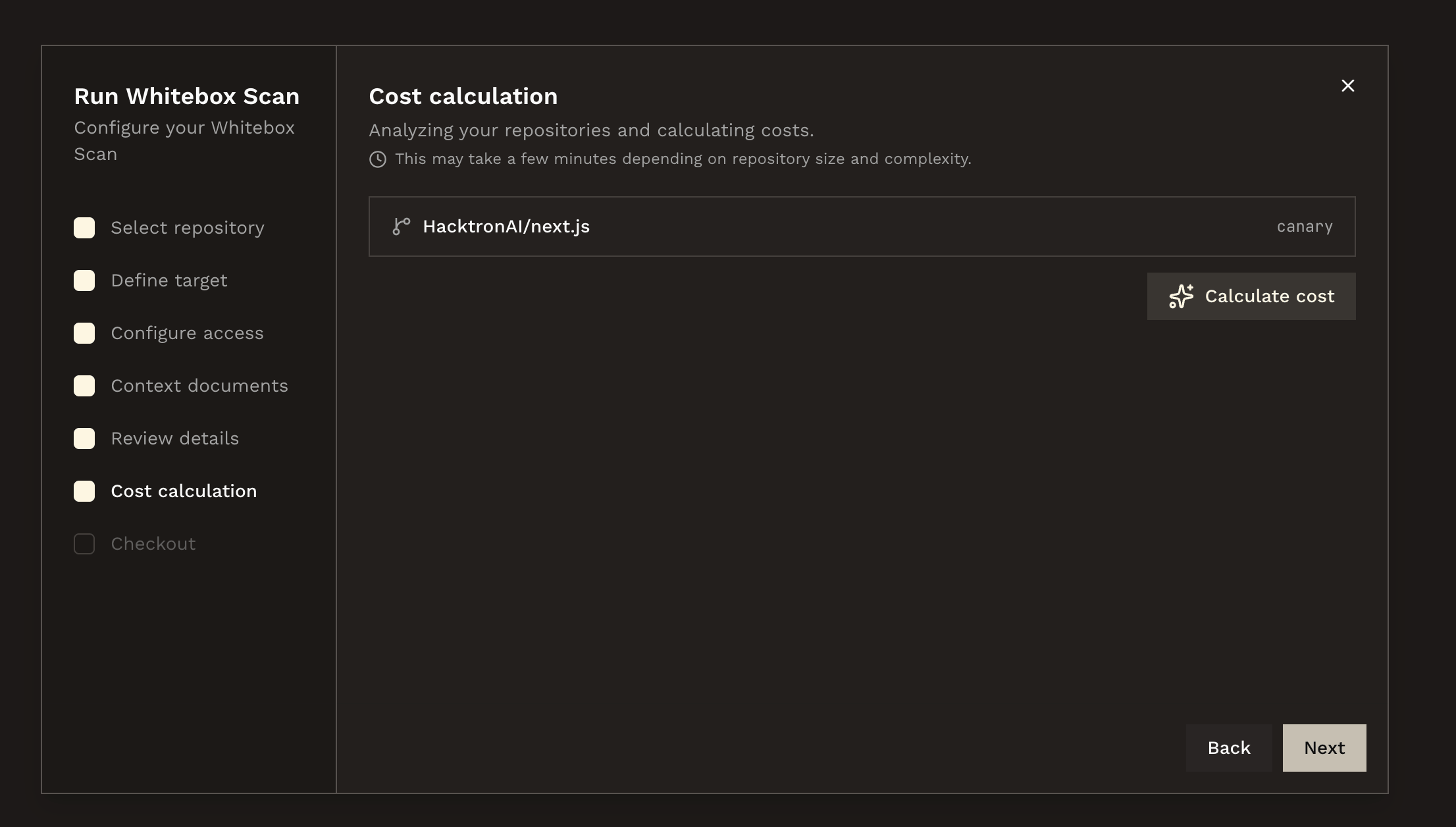
Task: Click the git branch icon beside HacktronAI/next.js
Action: (402, 227)
